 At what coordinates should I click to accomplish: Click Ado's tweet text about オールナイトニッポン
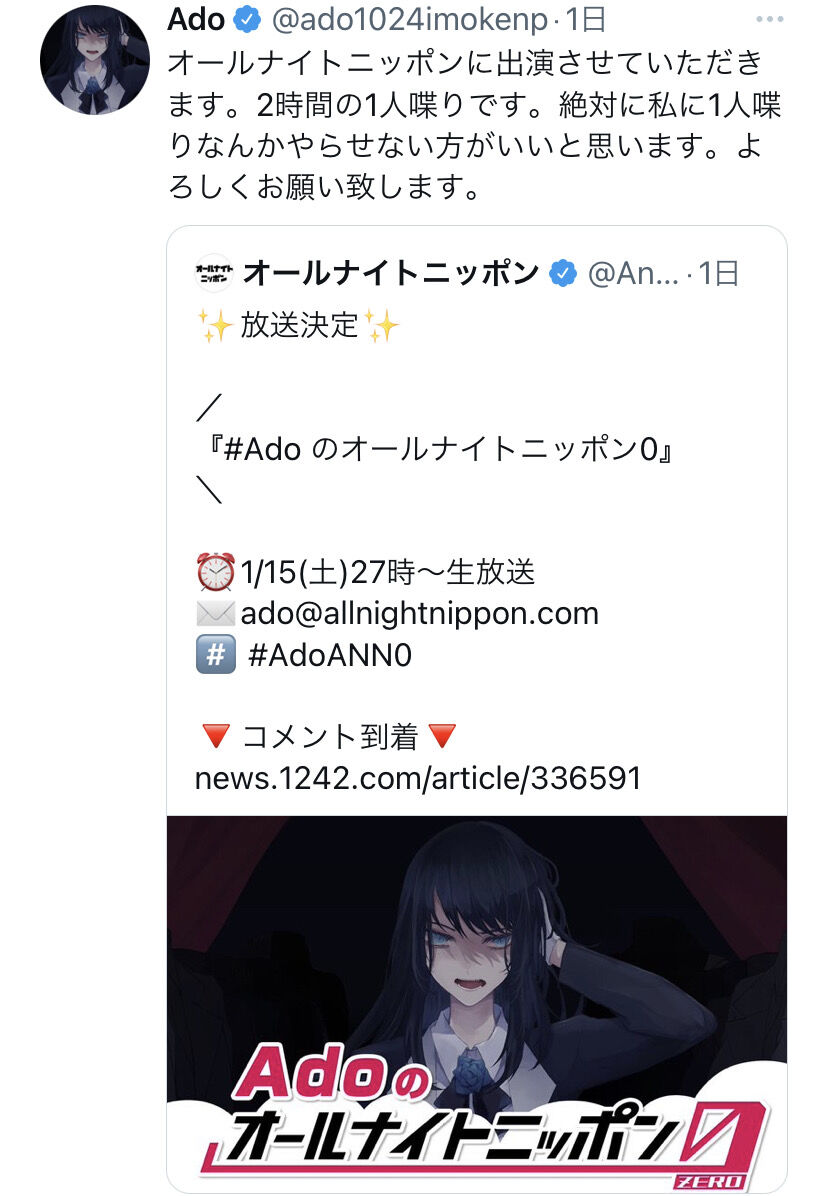474,124
